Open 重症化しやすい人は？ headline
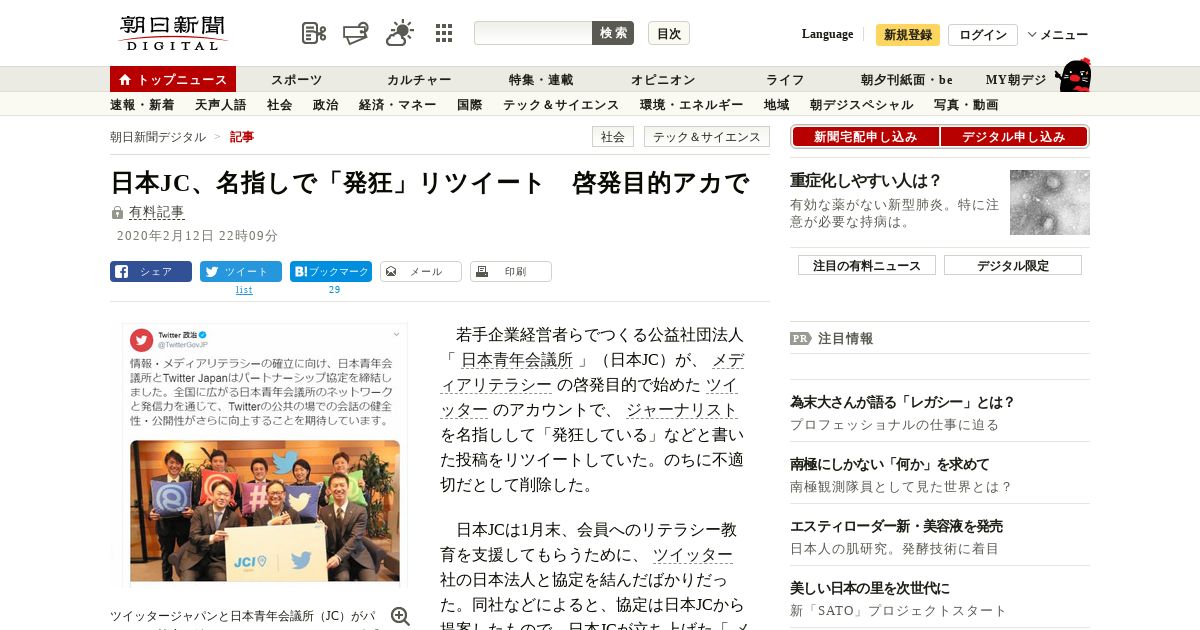The height and width of the screenshot is (630, 1200). pyautogui.click(x=866, y=180)
